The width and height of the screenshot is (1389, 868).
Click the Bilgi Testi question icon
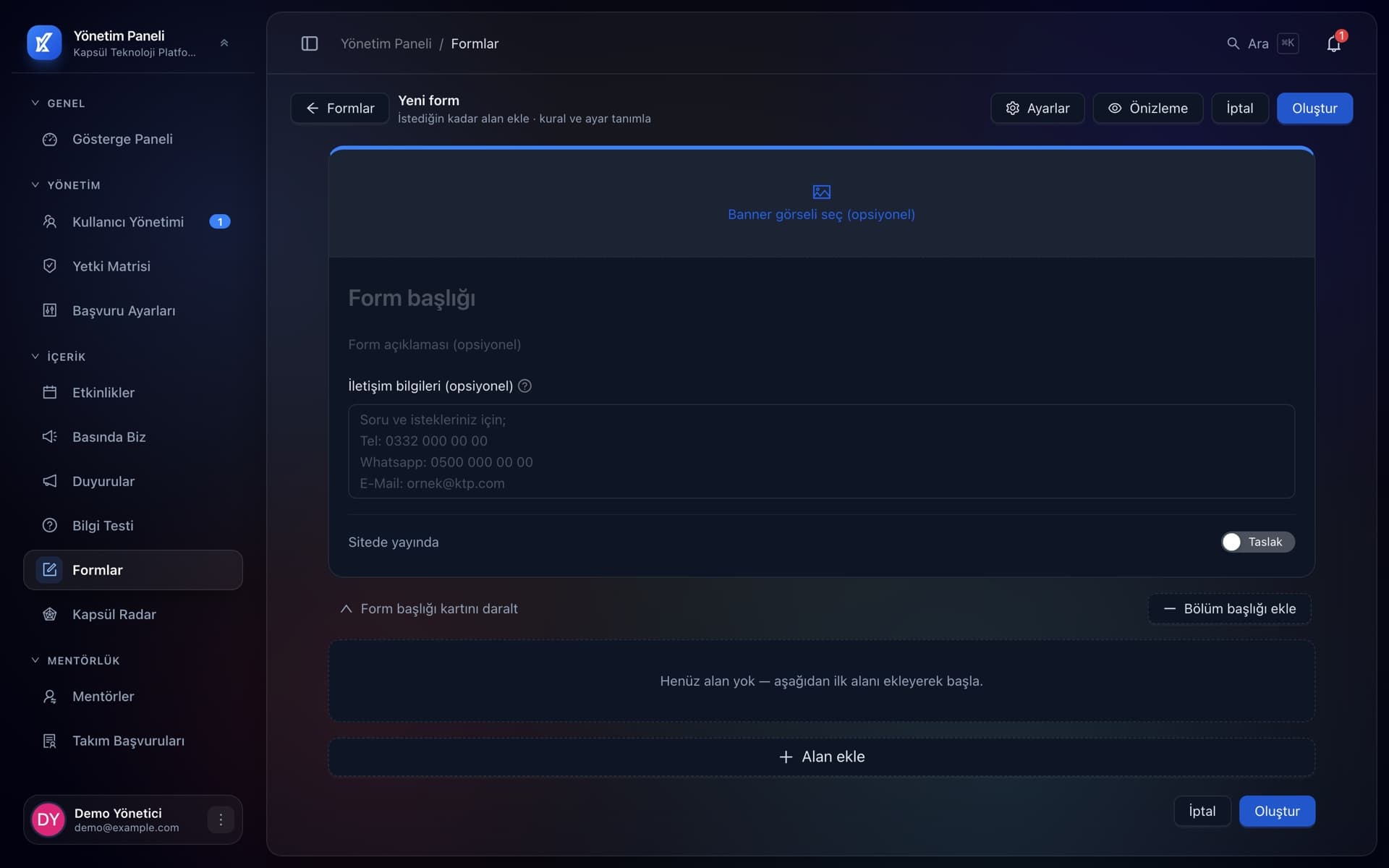tap(50, 525)
